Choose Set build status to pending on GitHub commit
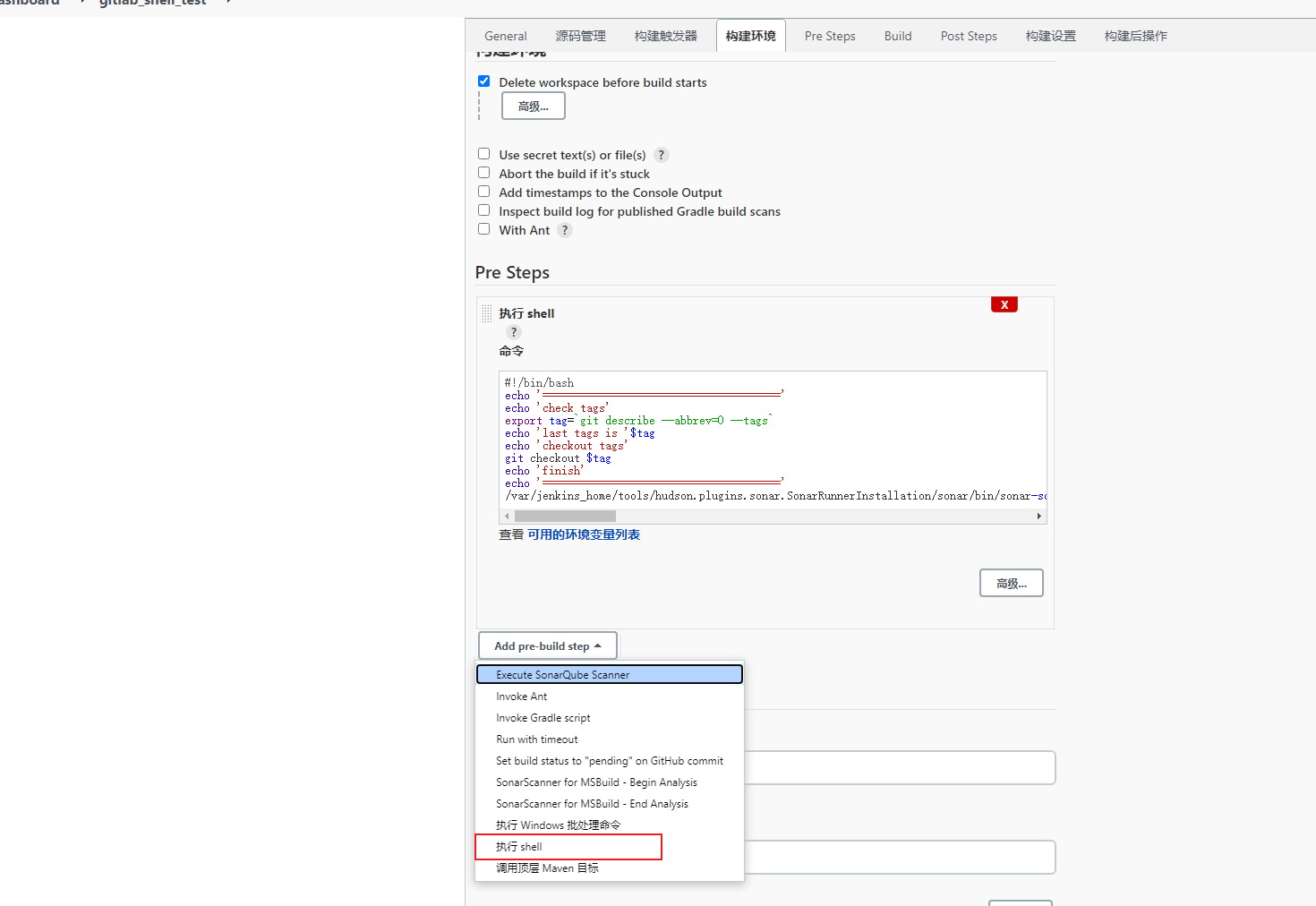The image size is (1316, 906). pyautogui.click(x=610, y=761)
